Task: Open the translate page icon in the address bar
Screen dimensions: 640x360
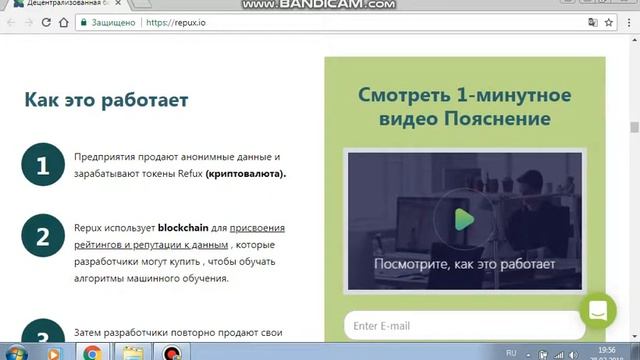Action: pos(593,22)
